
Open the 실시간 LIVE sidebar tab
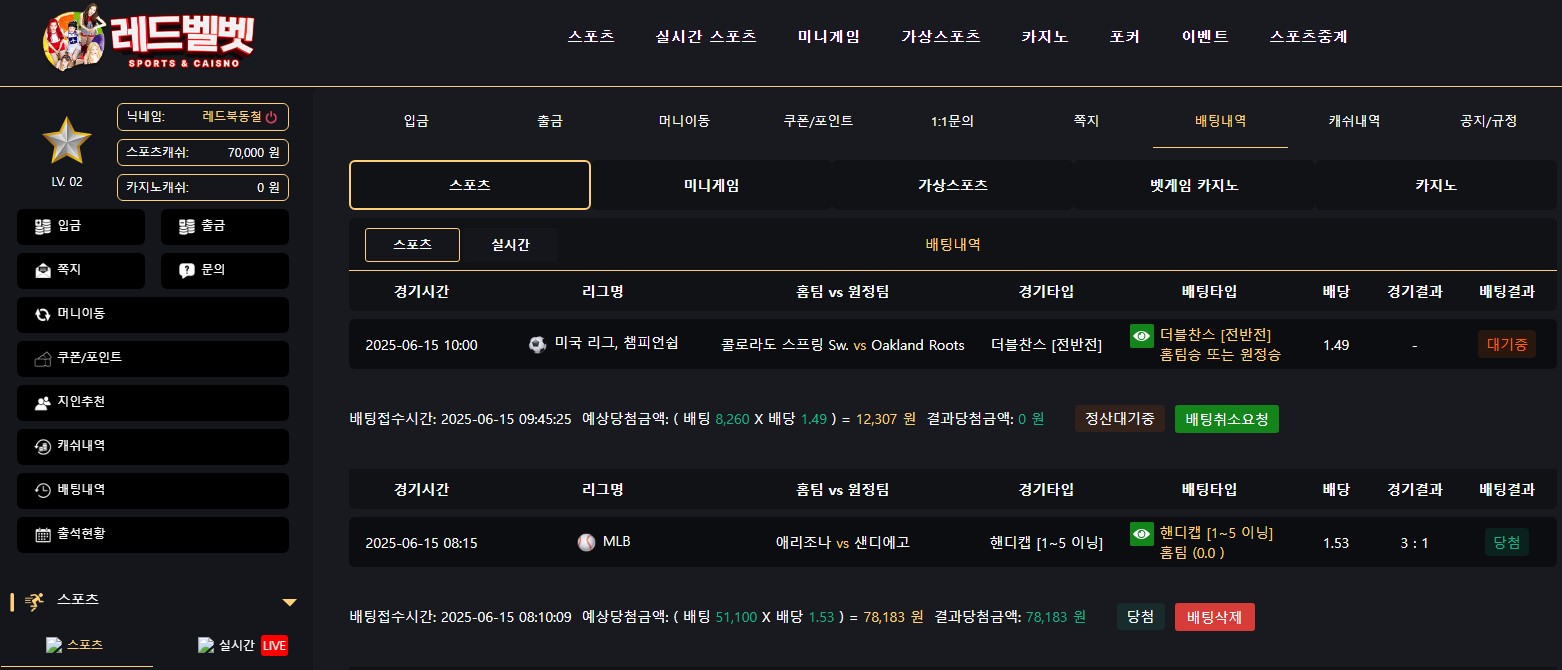coord(243,646)
